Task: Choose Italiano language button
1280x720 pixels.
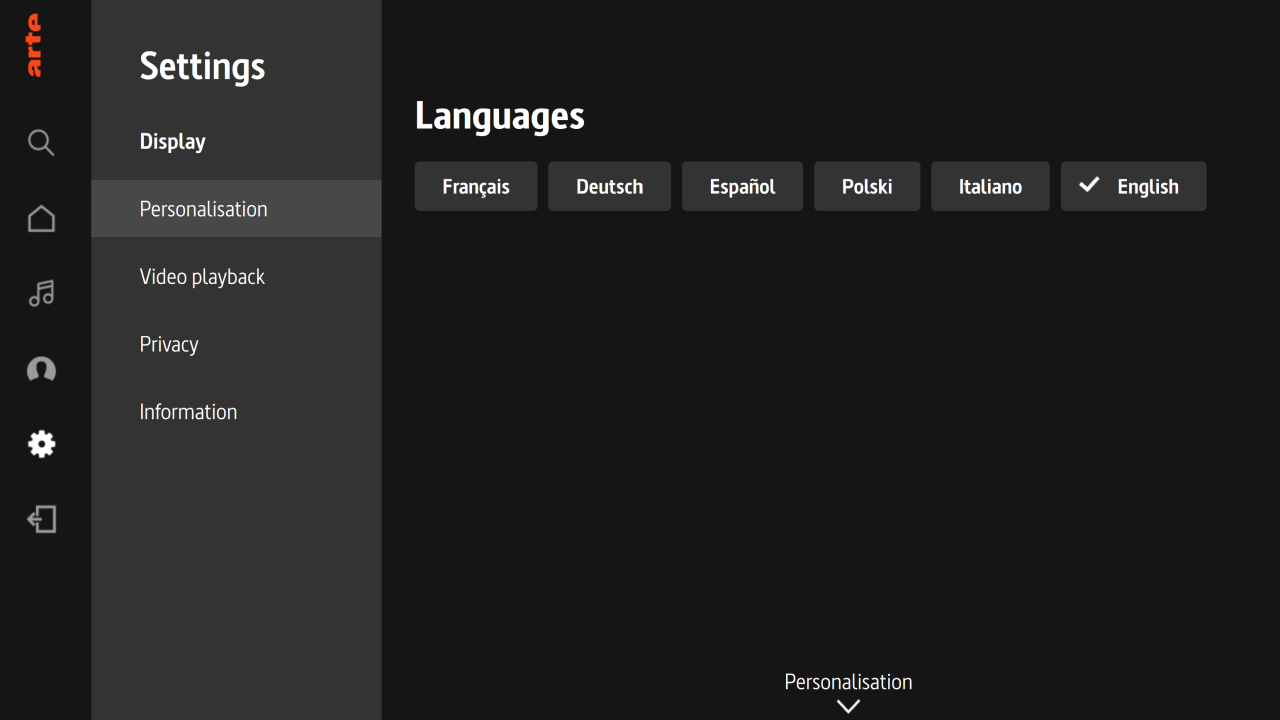Action: pyautogui.click(x=990, y=186)
